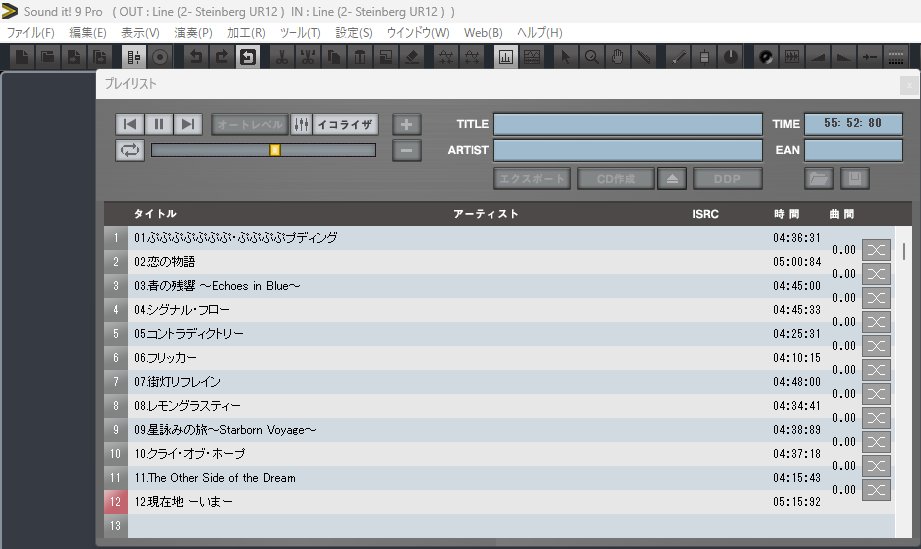Click the second zero-cross waveform toolbar icon
This screenshot has width=921, height=549.
(x=472, y=57)
